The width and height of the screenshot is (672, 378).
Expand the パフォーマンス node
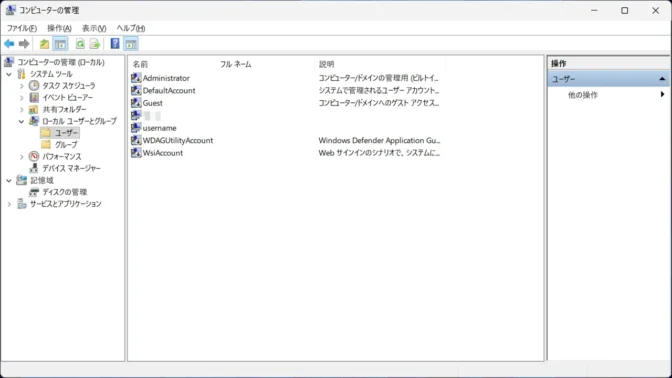coord(21,157)
